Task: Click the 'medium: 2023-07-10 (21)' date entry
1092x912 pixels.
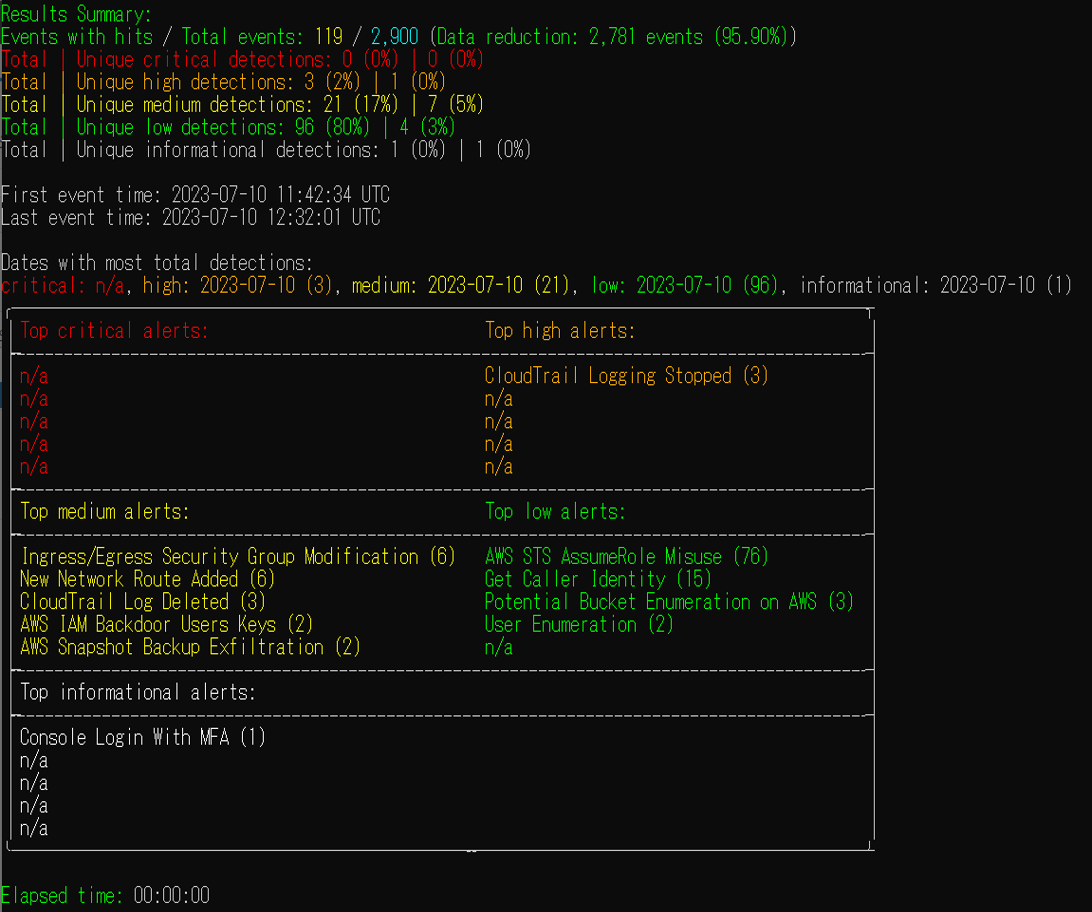Action: [x=460, y=285]
